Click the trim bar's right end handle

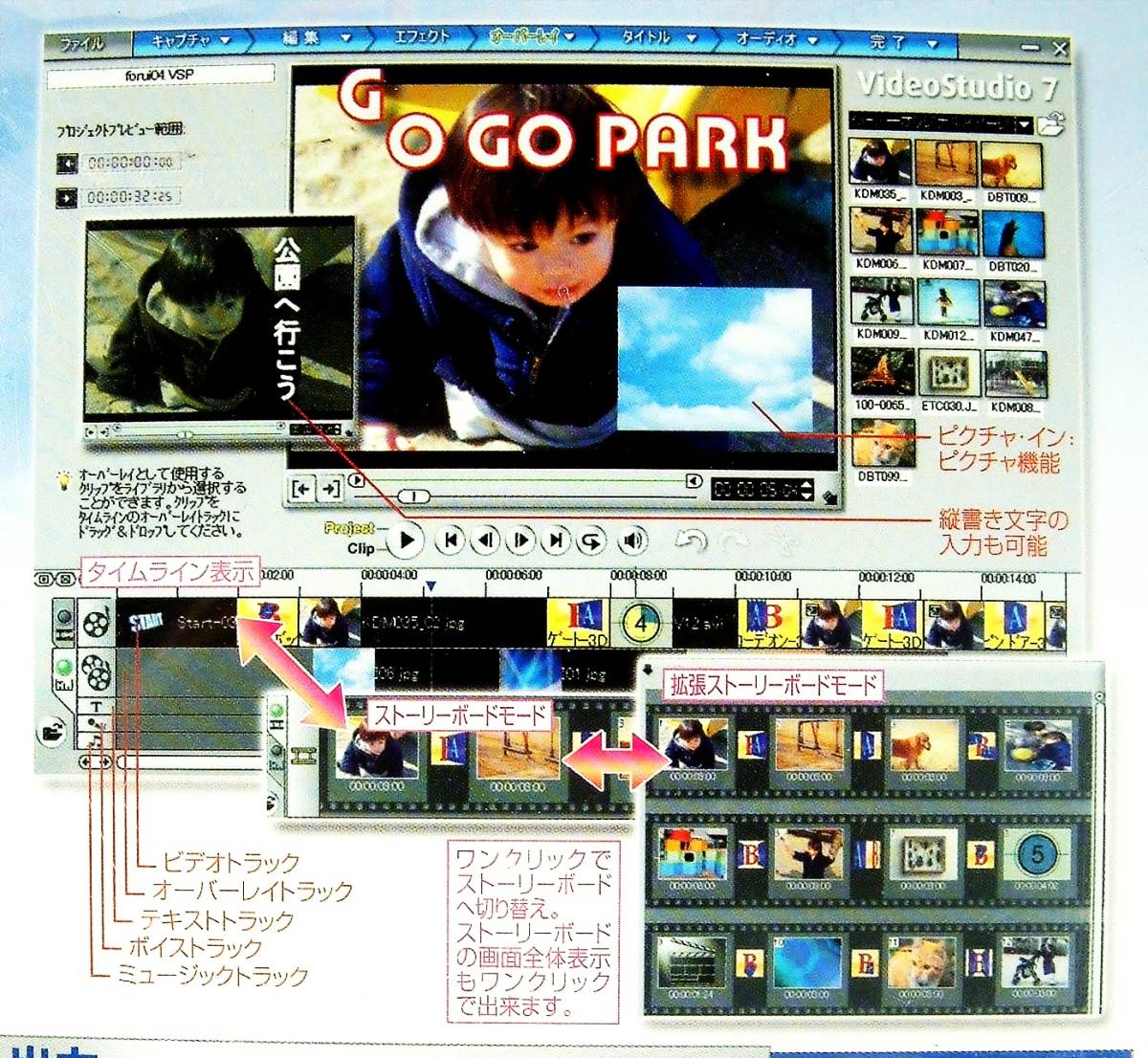point(694,481)
